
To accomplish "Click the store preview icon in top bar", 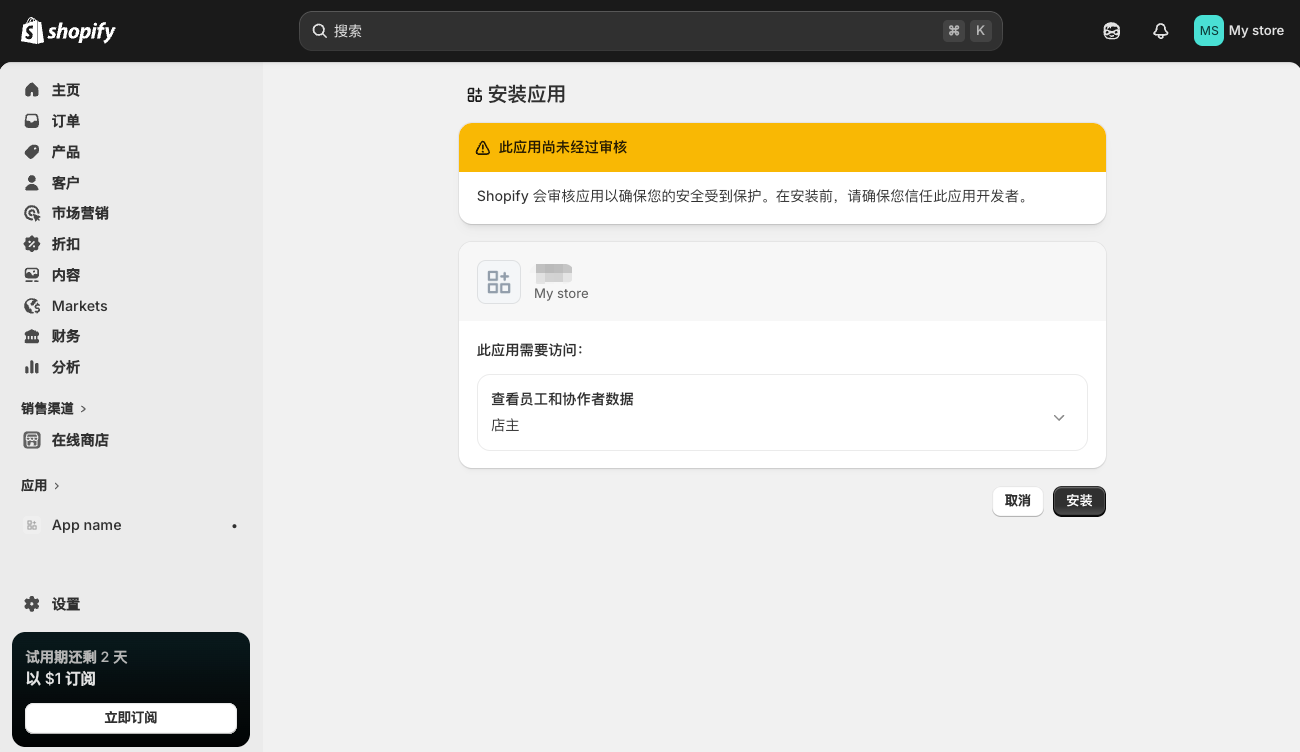I will 1111,30.
